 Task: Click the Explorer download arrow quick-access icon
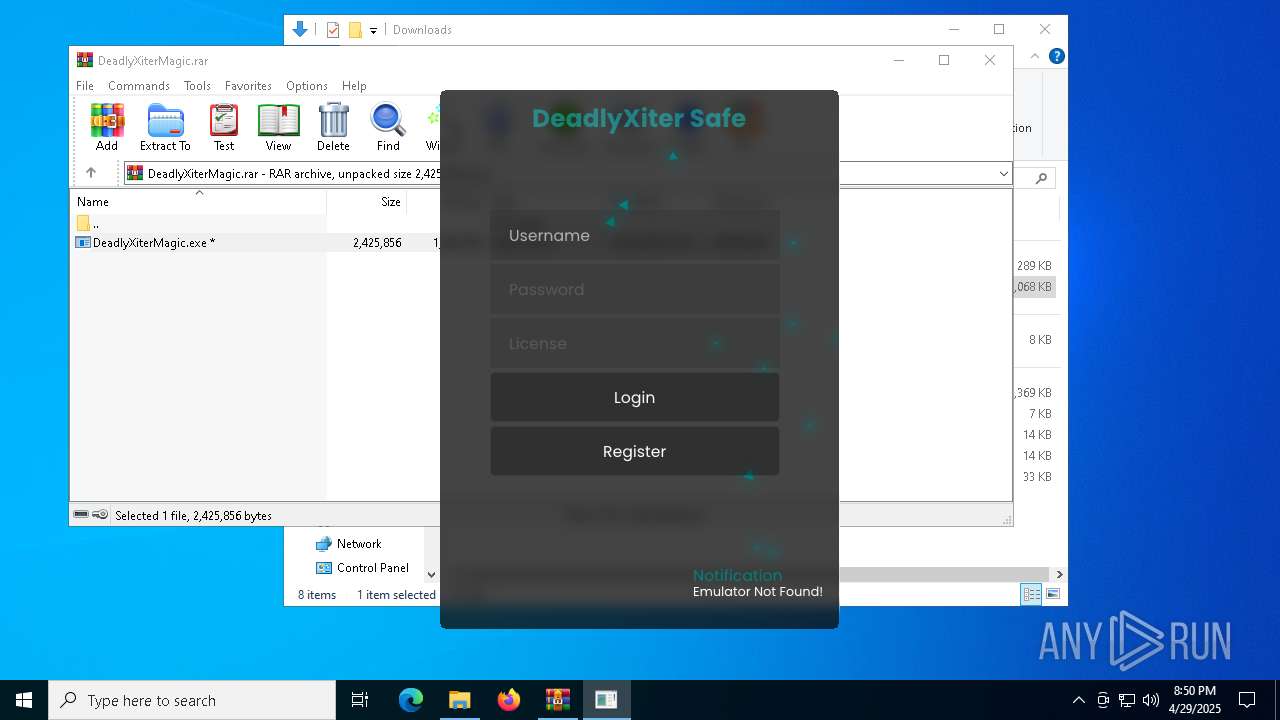point(300,30)
